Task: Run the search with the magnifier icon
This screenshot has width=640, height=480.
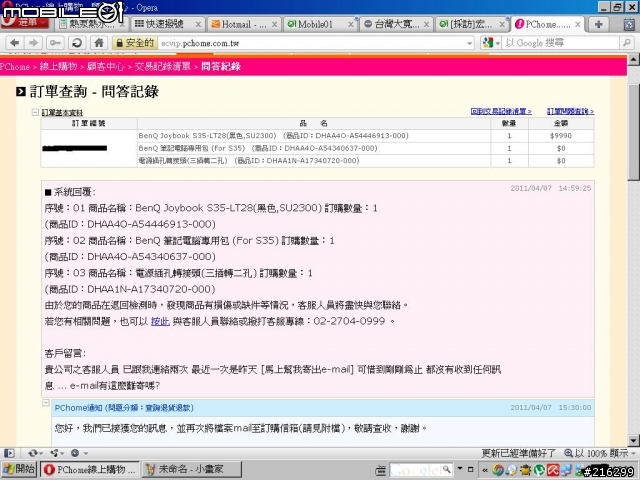Action: 627,42
